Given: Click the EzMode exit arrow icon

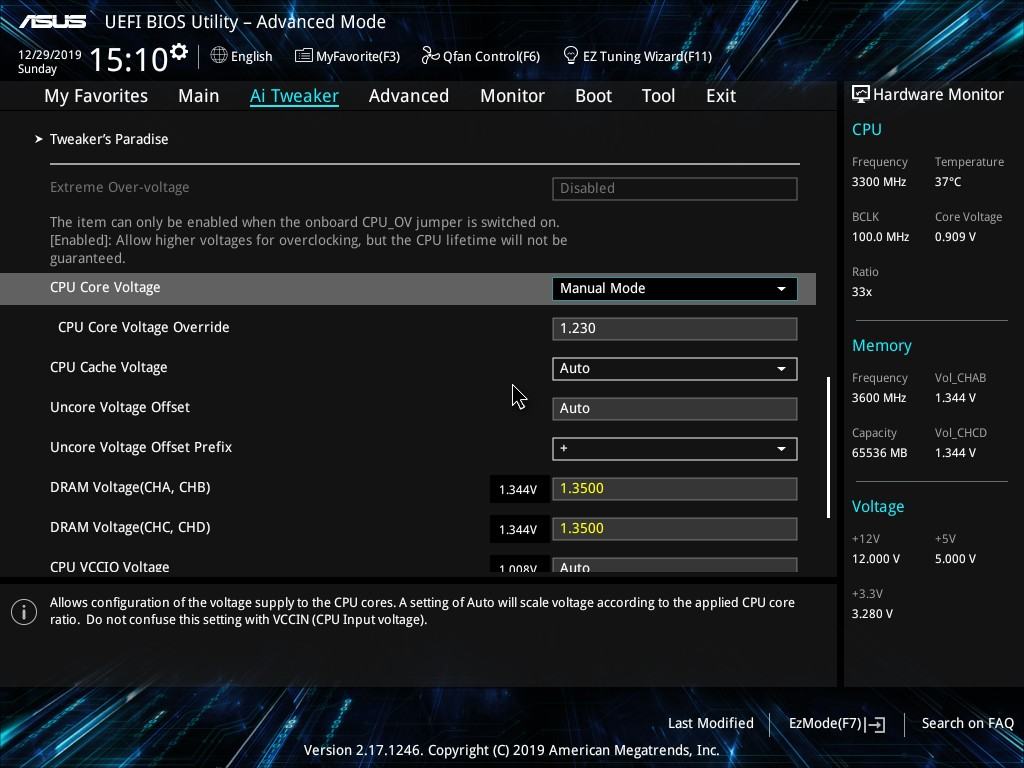Looking at the screenshot, I should pyautogui.click(x=876, y=724).
